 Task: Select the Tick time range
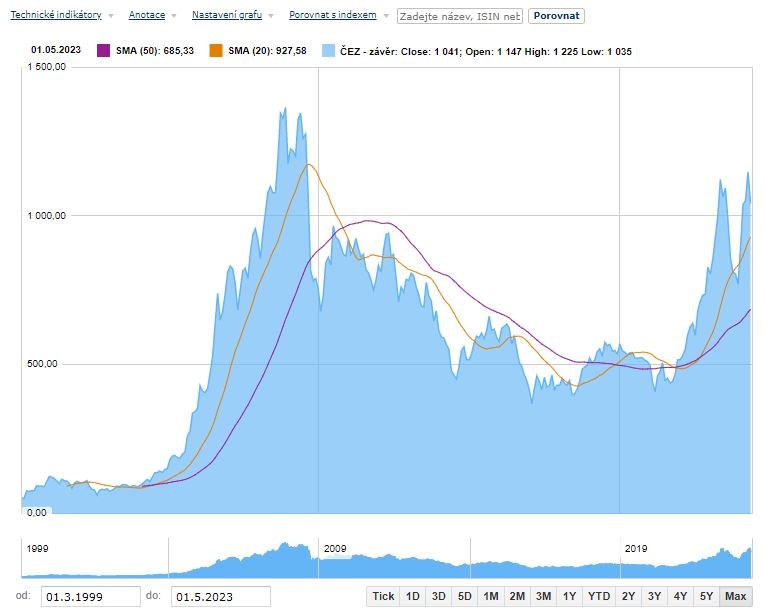click(383, 596)
